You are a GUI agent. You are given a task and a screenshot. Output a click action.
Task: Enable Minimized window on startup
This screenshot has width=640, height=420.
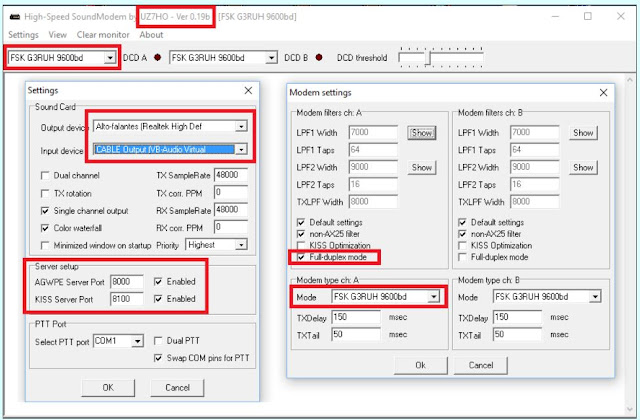point(45,246)
